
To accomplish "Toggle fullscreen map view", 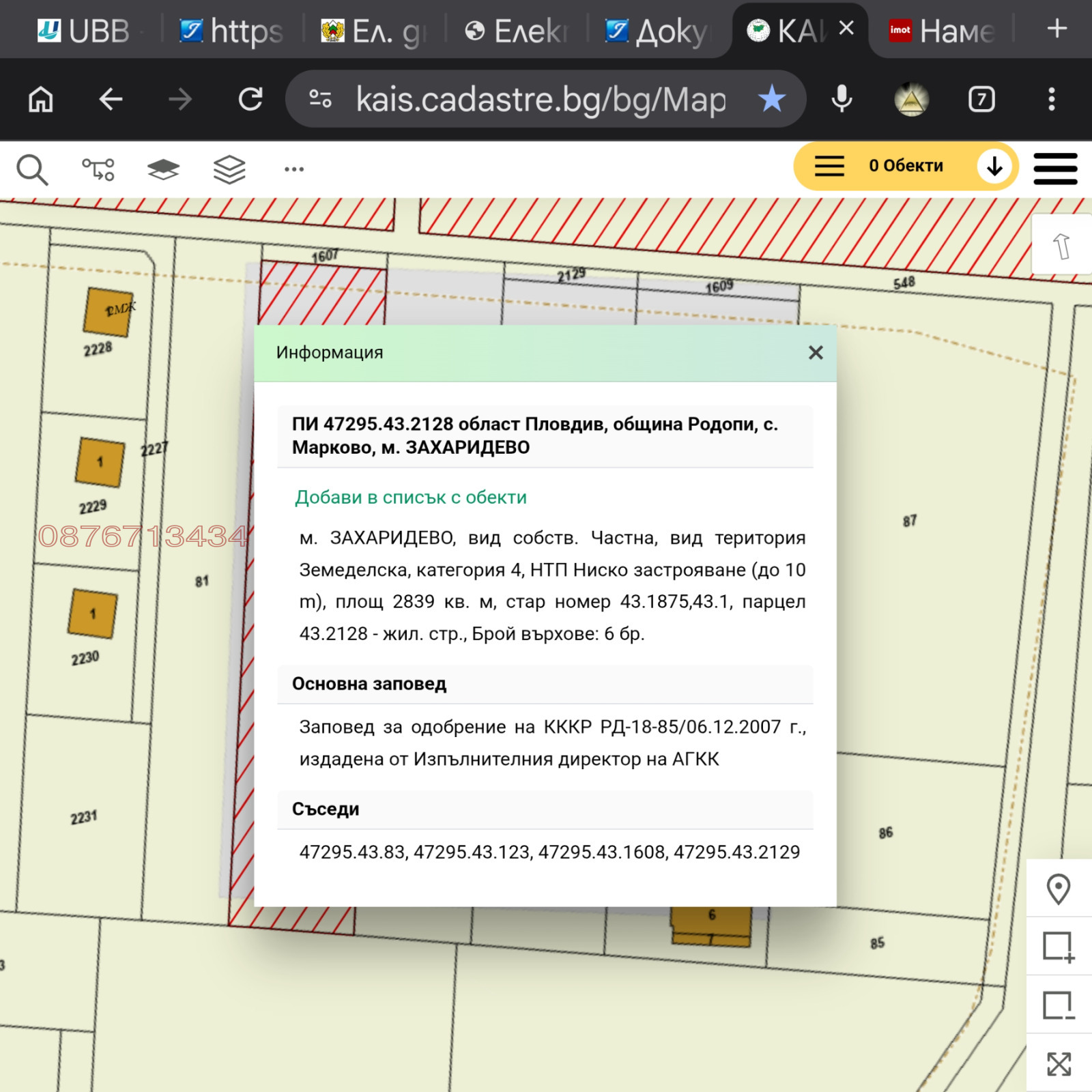I will [1059, 1064].
